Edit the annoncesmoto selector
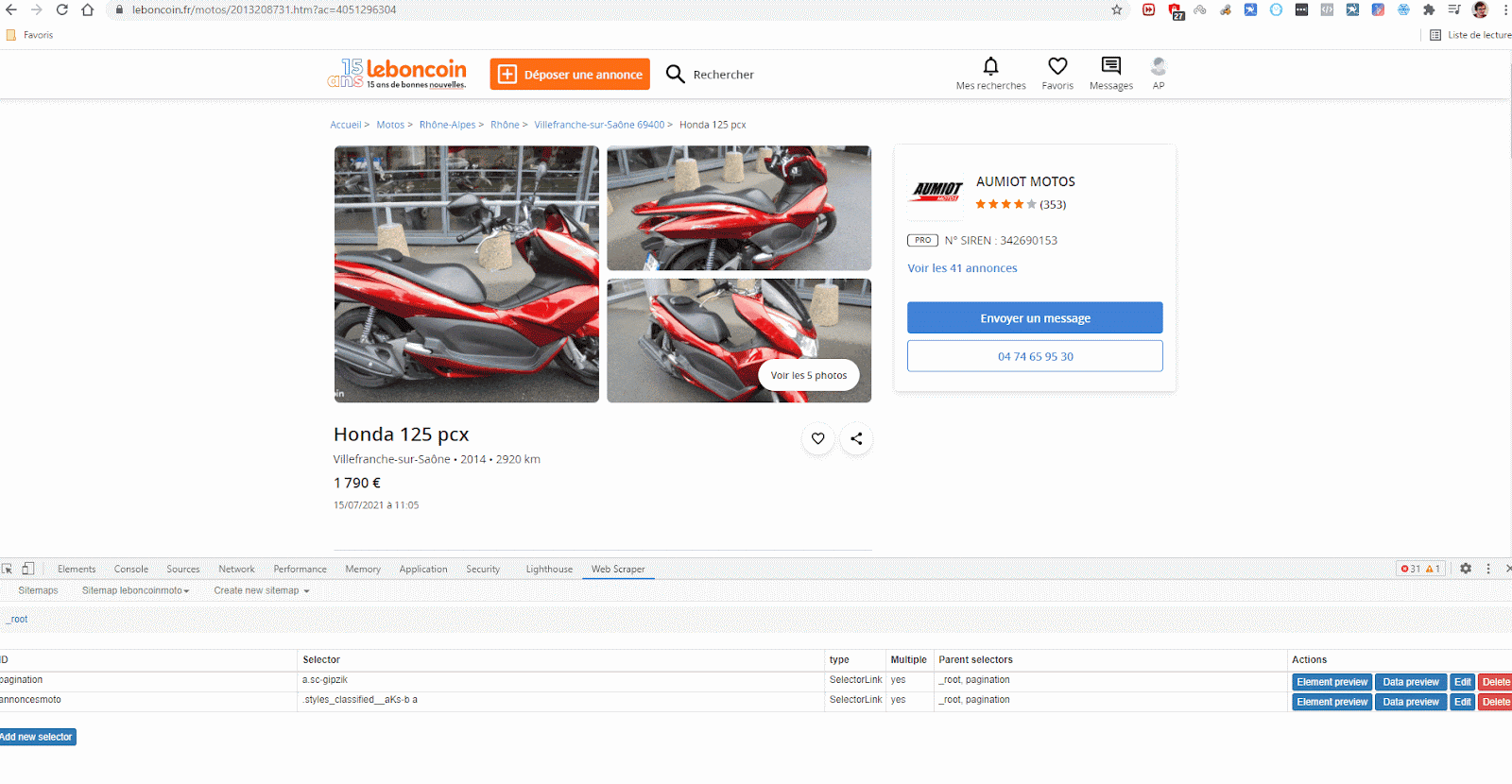The image size is (1512, 784). tap(1463, 702)
